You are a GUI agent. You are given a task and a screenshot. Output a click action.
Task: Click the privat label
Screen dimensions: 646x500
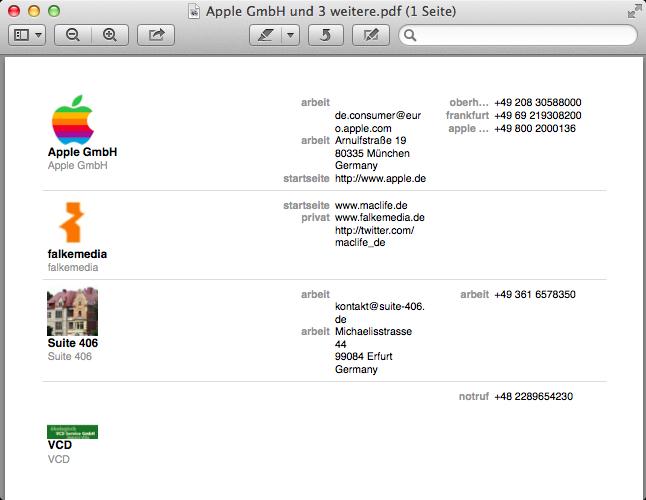[315, 217]
